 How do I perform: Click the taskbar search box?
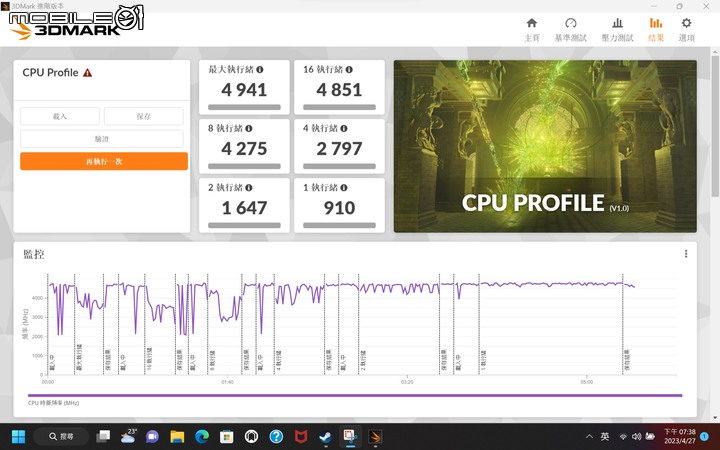[62, 436]
